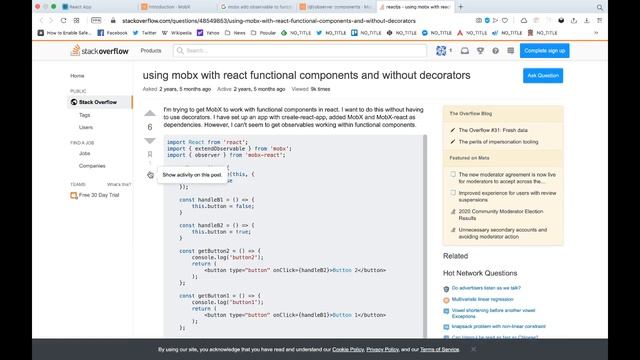Open the help center question-mark icon
Viewport: 640px width, 360px height.
pyautogui.click(x=495, y=51)
